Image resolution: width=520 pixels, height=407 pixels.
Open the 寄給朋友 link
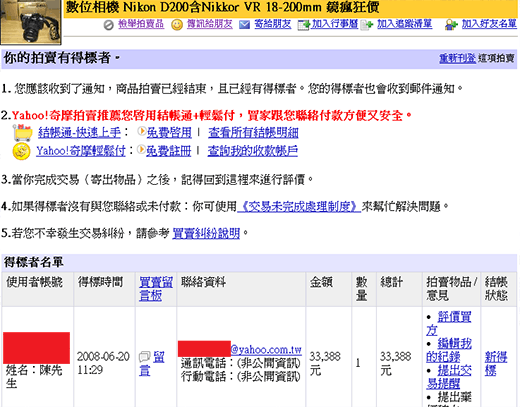click(x=273, y=24)
